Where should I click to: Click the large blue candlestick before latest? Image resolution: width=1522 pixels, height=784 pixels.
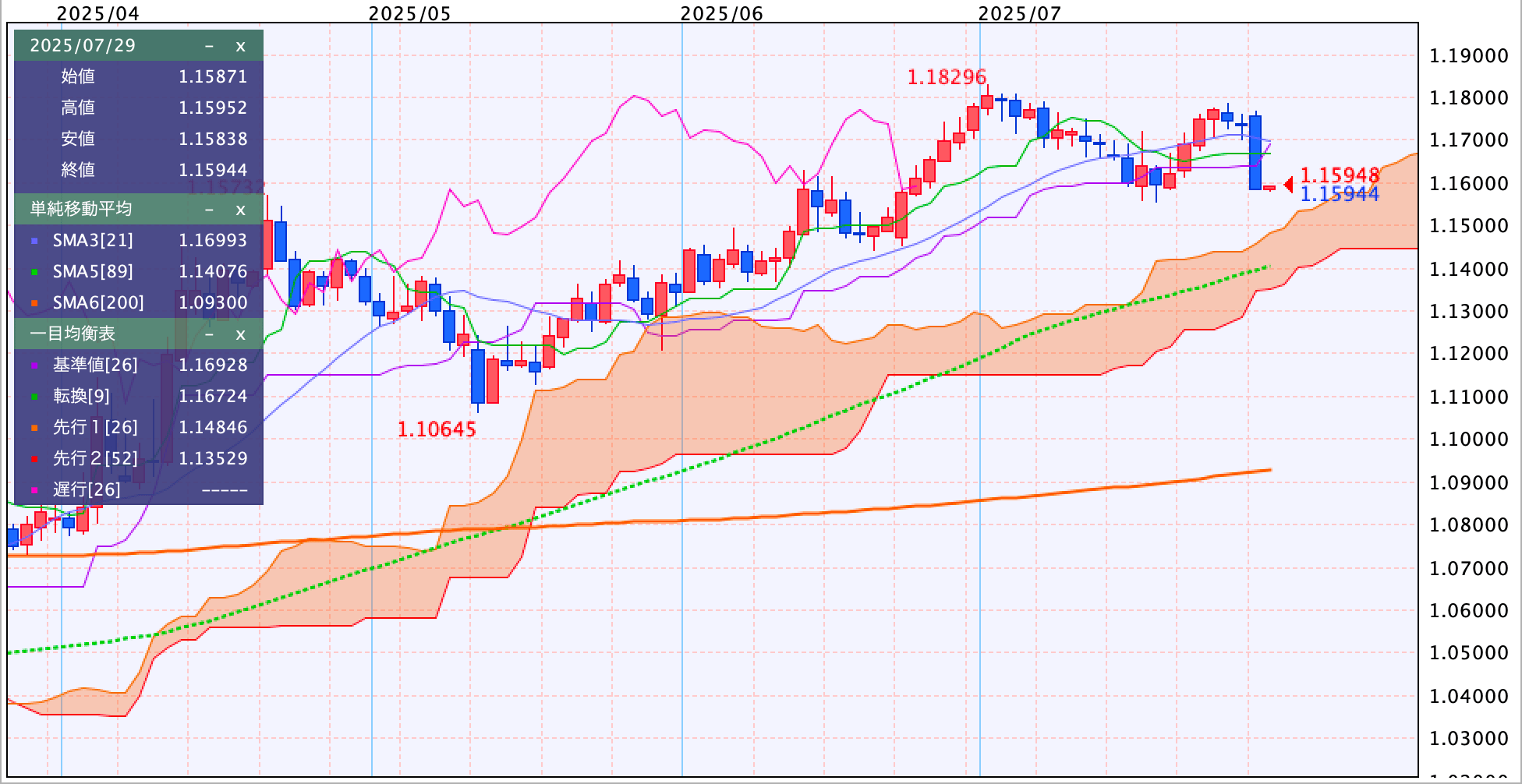pos(1255,152)
